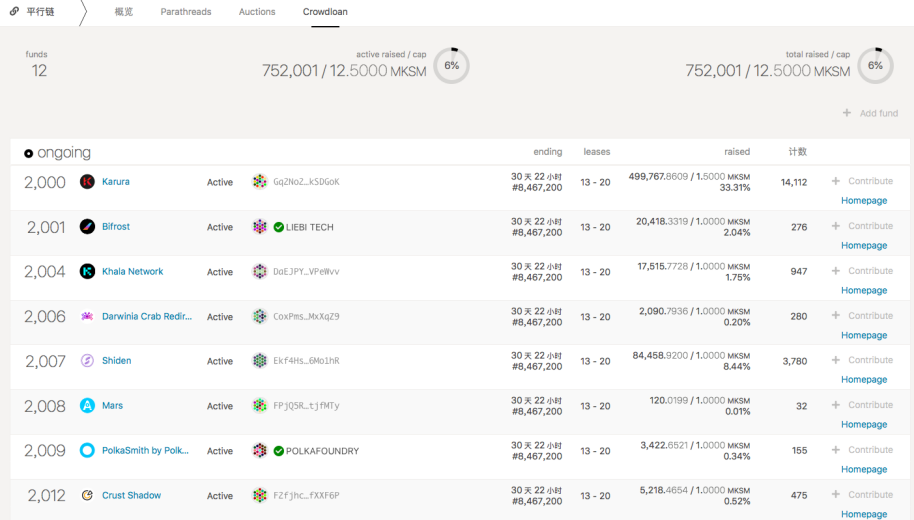Open the Khala Network Homepage link

[x=864, y=290]
